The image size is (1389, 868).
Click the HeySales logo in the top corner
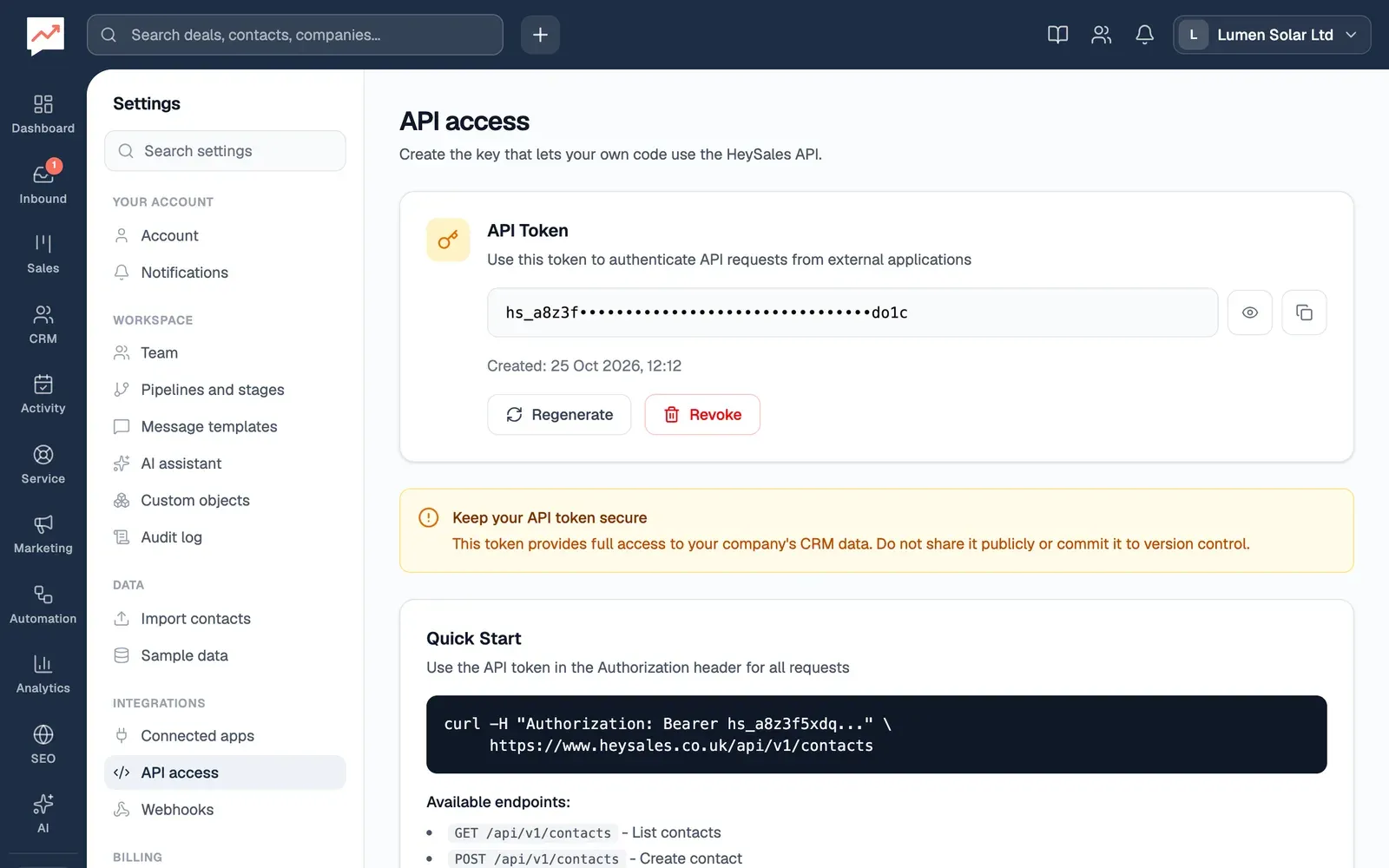[45, 36]
